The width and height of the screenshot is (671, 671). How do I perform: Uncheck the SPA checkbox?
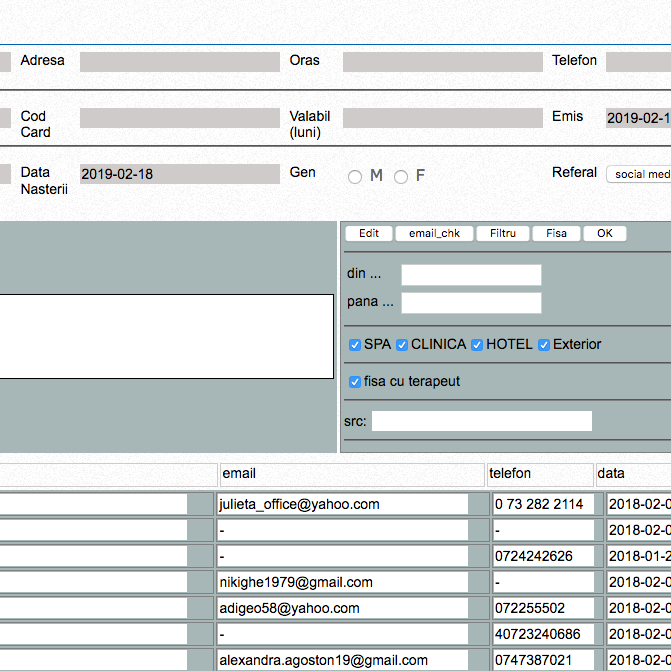(355, 345)
